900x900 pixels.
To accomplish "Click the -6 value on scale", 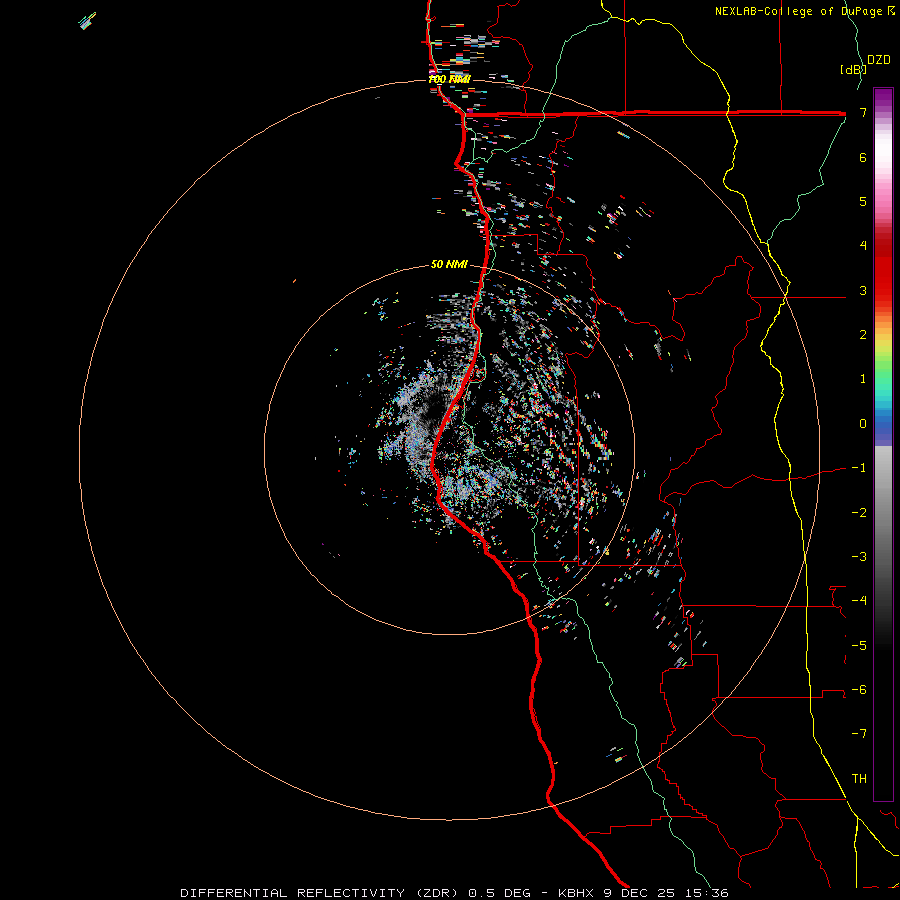I will point(859,690).
